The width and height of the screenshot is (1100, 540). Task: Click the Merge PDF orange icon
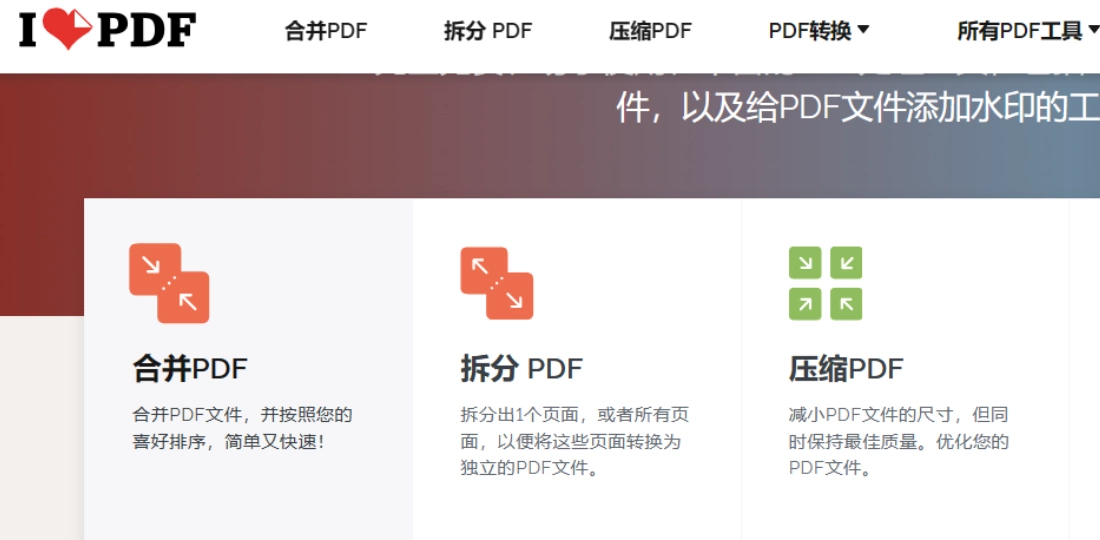click(169, 283)
